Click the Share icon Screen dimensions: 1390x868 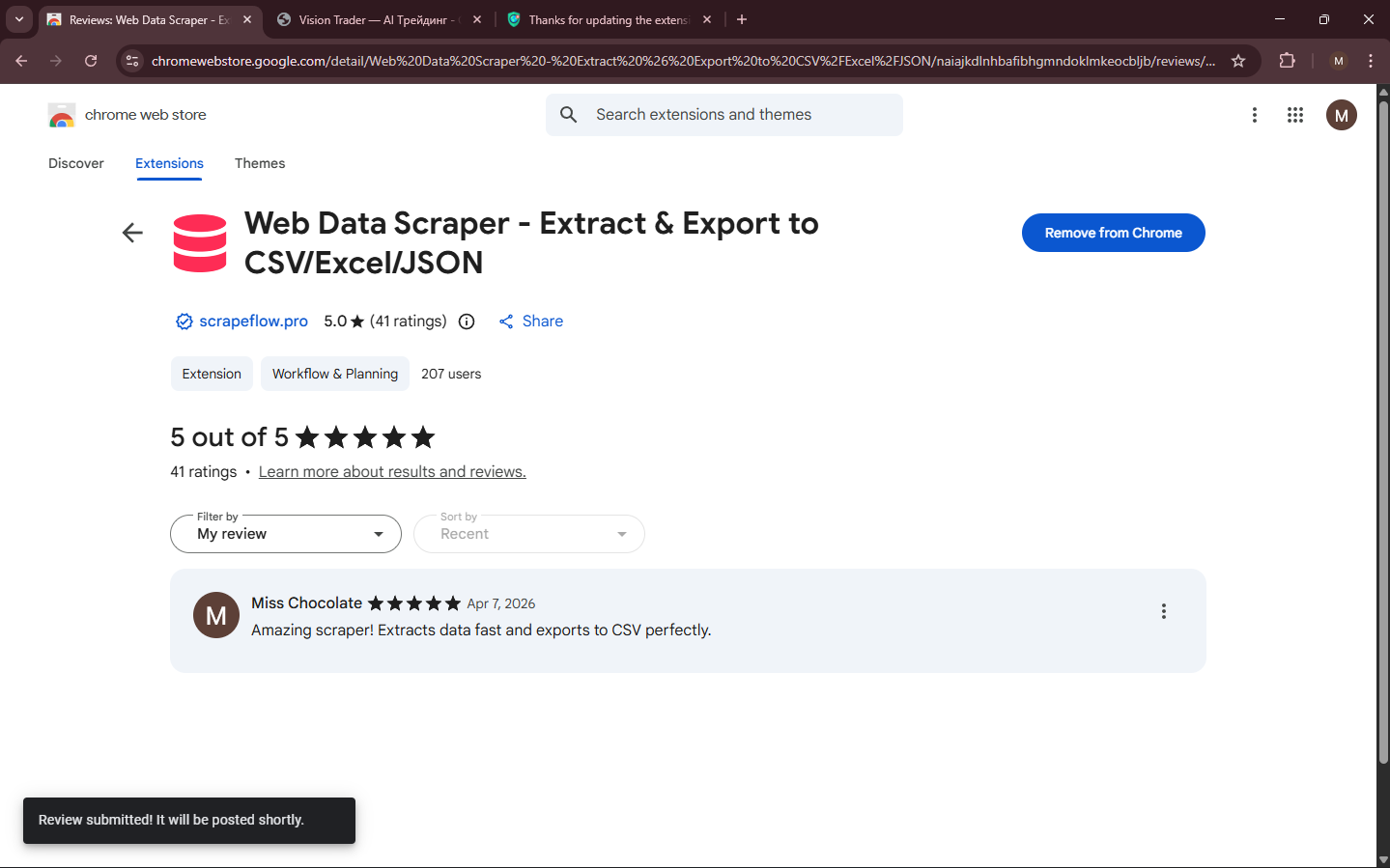coord(506,322)
